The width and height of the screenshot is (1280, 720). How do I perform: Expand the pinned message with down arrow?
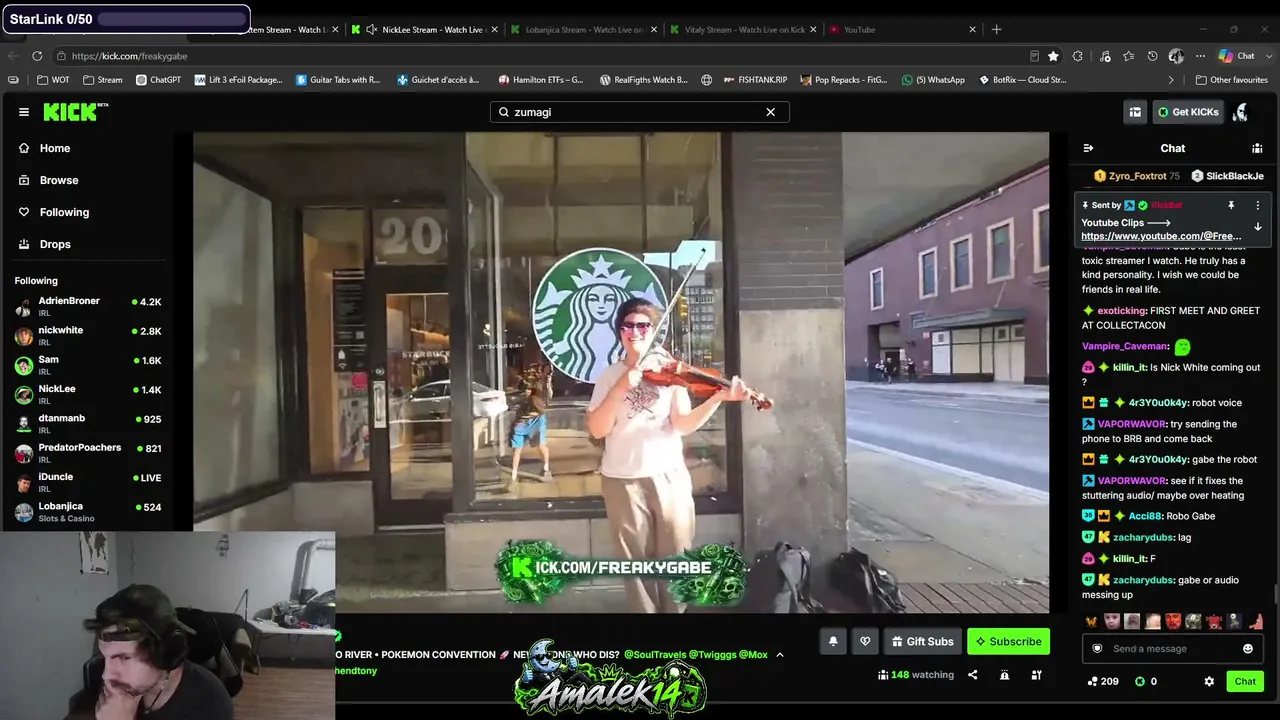(x=1258, y=227)
